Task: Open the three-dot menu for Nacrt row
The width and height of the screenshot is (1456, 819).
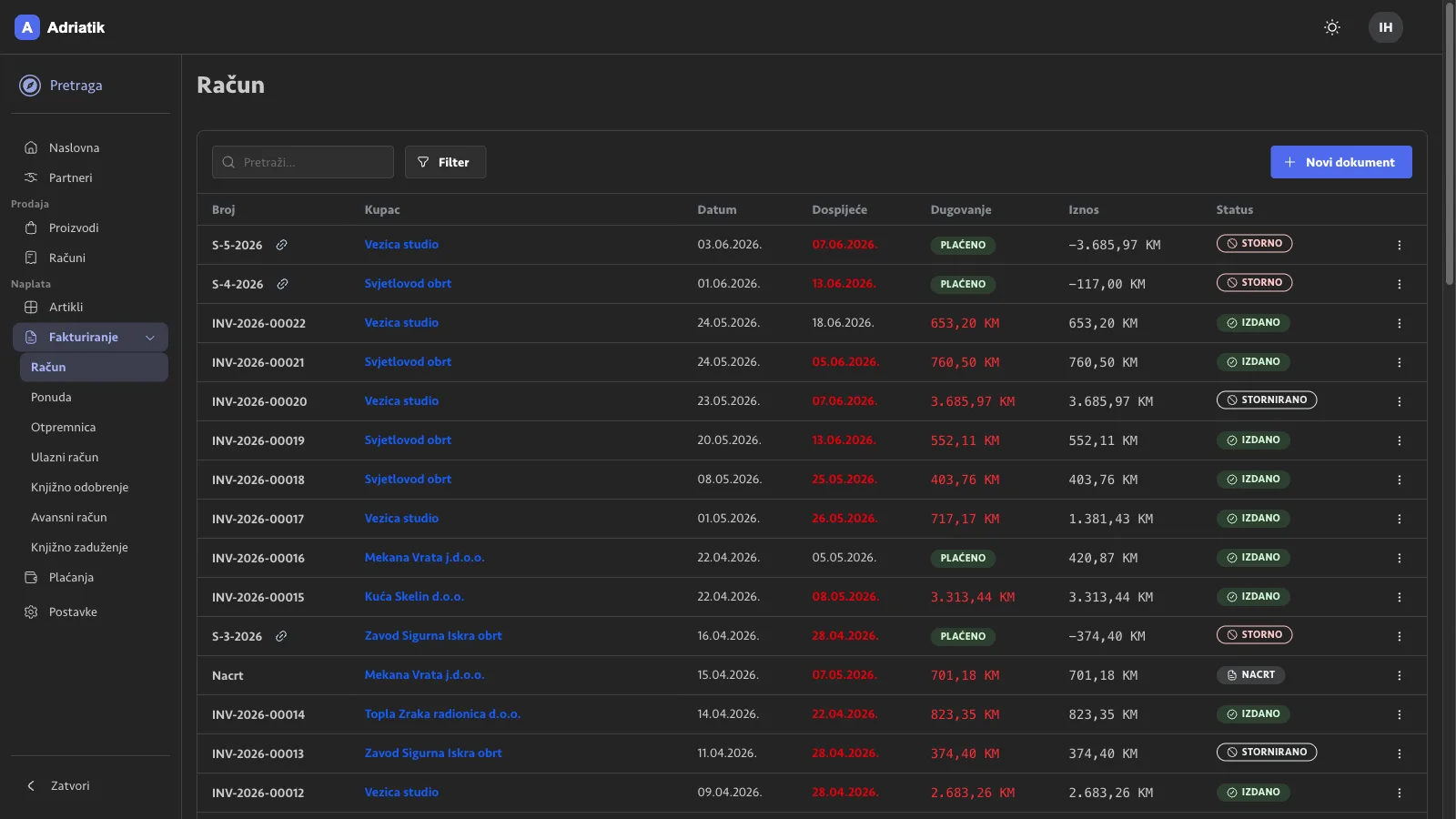Action: pyautogui.click(x=1399, y=675)
